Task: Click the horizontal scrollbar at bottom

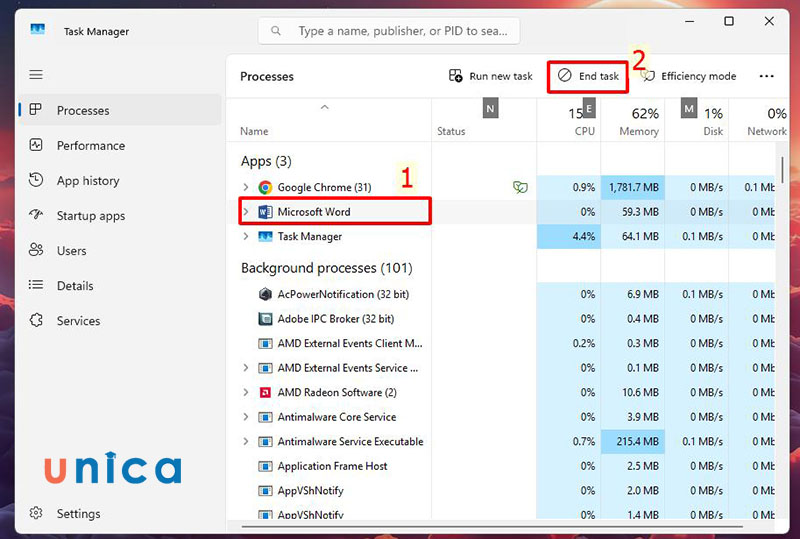Action: coord(492,526)
